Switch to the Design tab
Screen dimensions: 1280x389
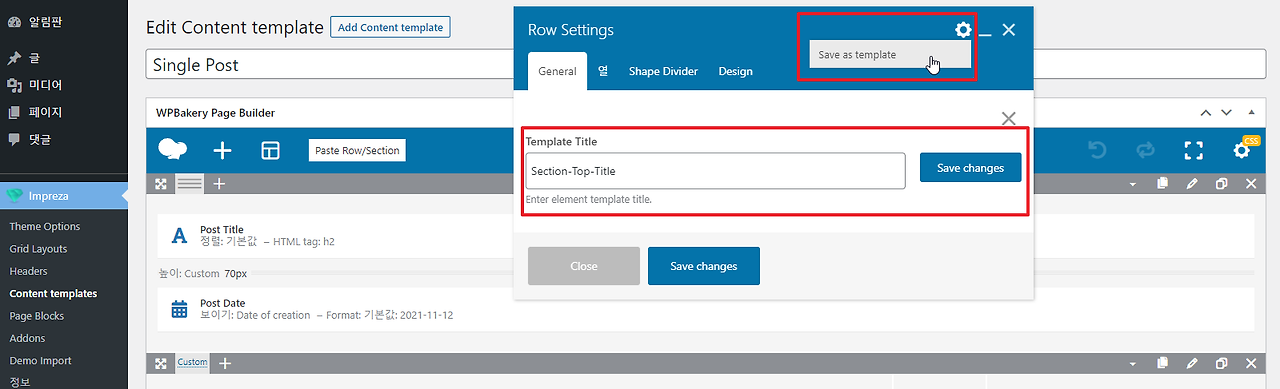pos(735,71)
